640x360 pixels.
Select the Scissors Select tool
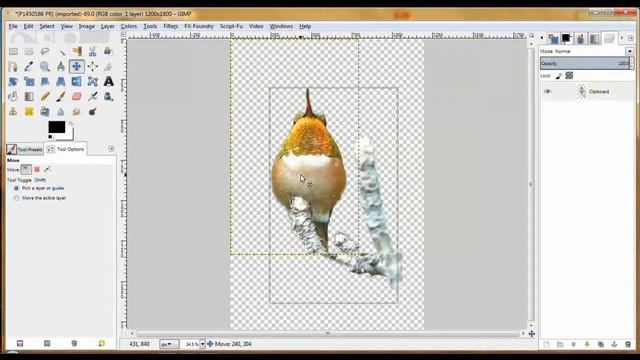93,52
